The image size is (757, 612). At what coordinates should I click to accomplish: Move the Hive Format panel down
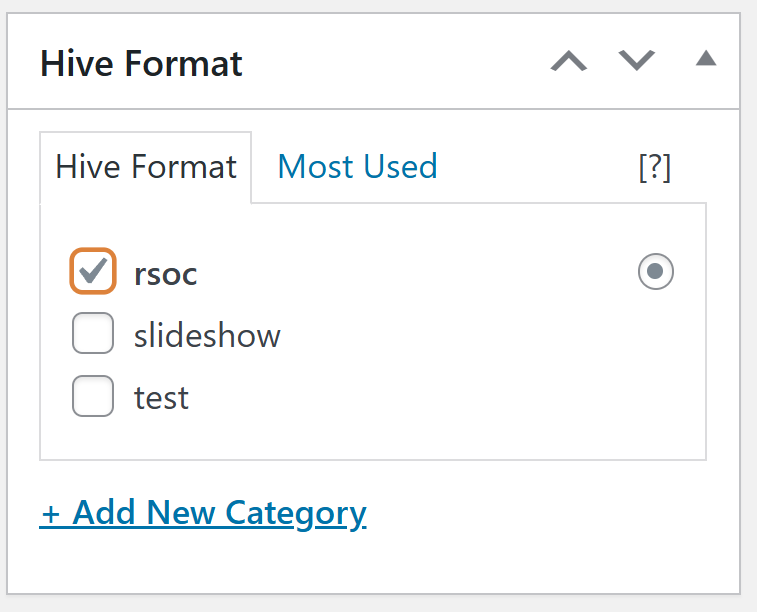pyautogui.click(x=636, y=62)
